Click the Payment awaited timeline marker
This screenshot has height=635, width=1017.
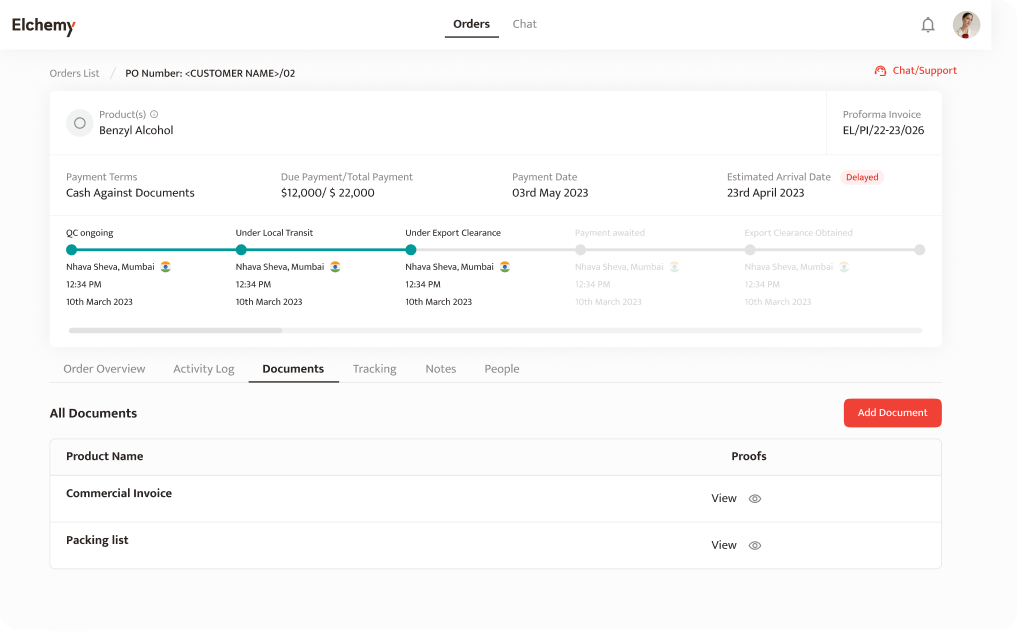tap(580, 250)
